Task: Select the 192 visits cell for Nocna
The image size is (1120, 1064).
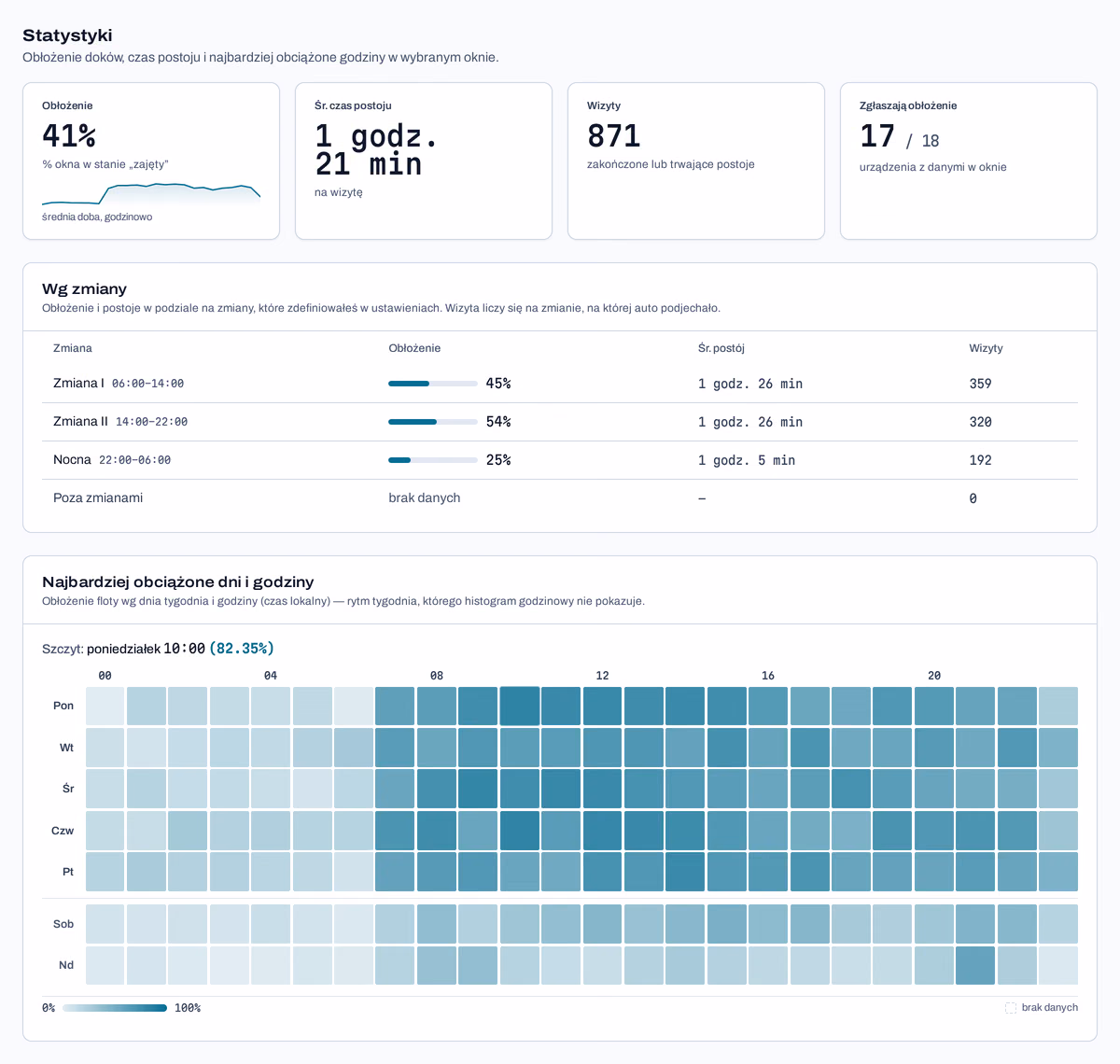Action: point(980,460)
